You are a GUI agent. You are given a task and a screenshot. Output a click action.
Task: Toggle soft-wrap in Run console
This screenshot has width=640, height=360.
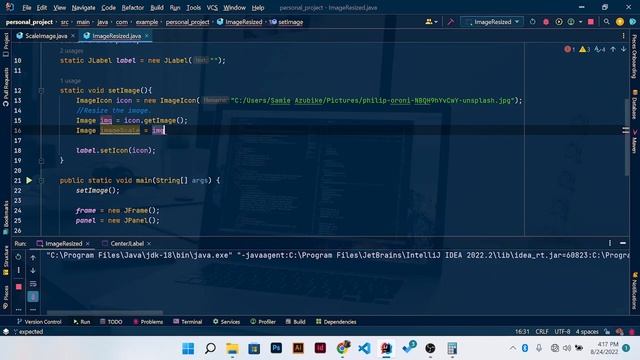click(x=33, y=284)
